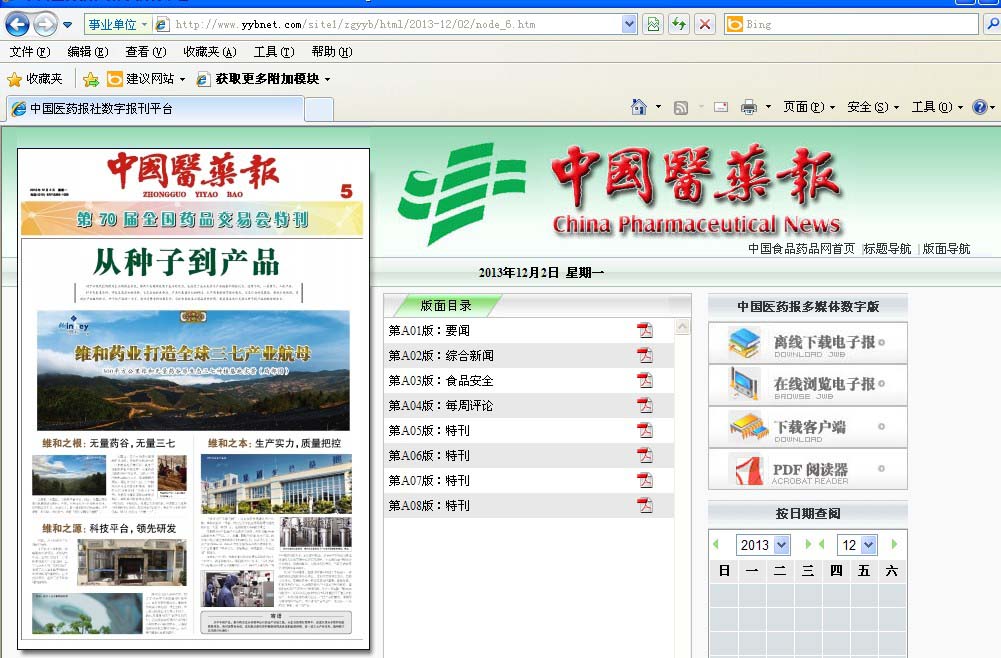Open the year 2013 dropdown
Viewport: 1001px width, 658px height.
point(764,545)
